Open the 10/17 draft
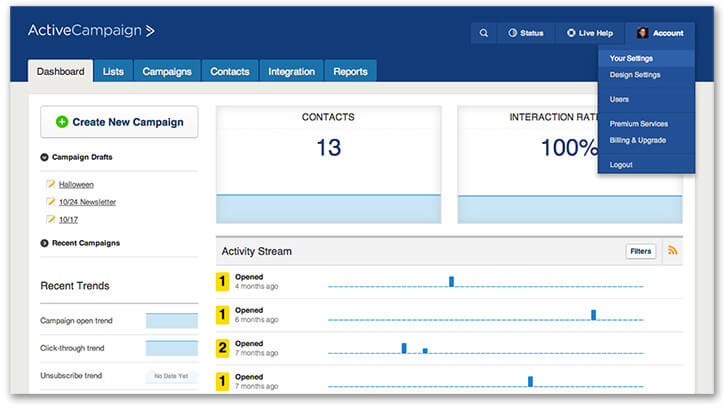 (68, 219)
